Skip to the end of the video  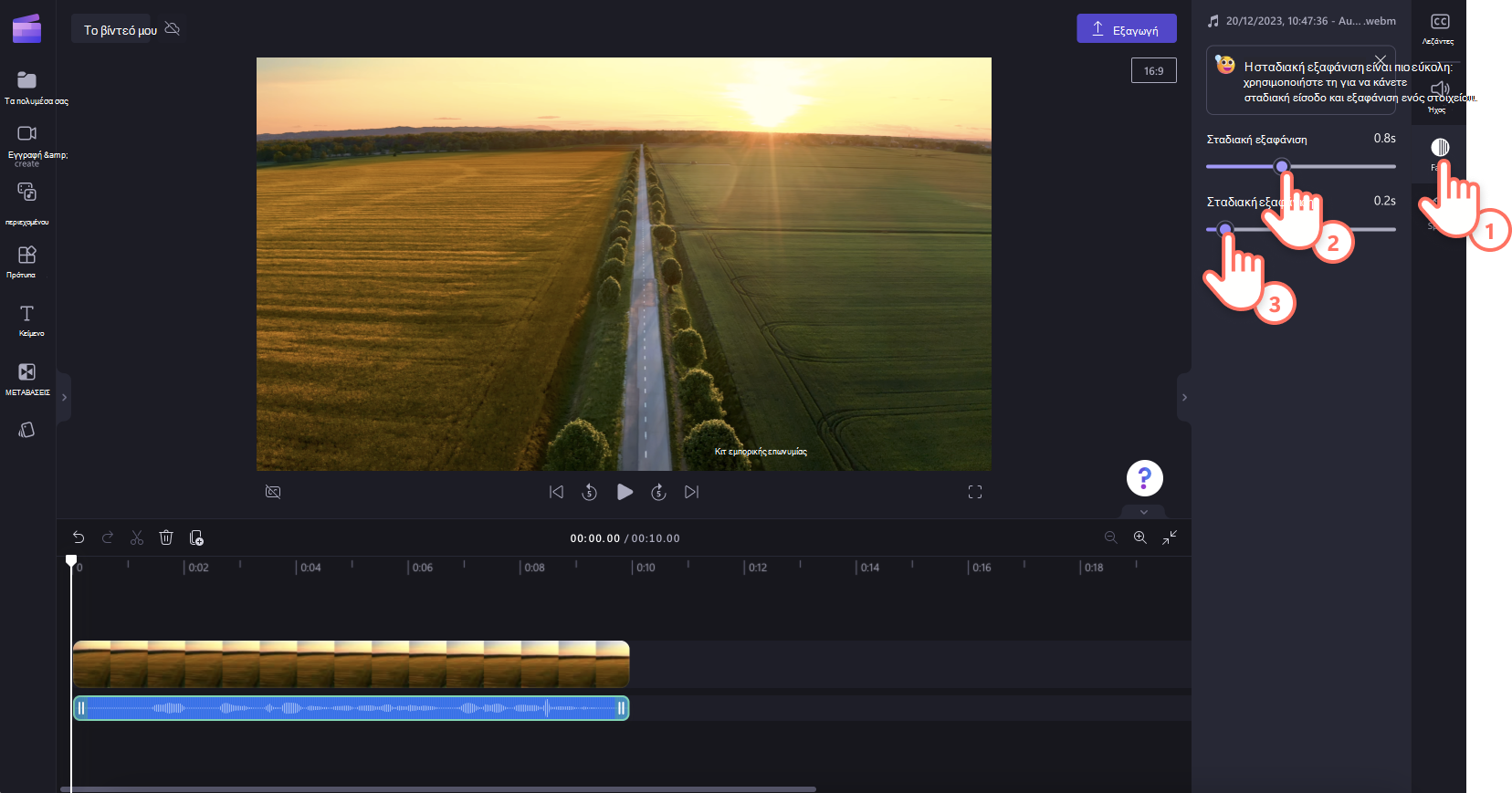coord(692,492)
